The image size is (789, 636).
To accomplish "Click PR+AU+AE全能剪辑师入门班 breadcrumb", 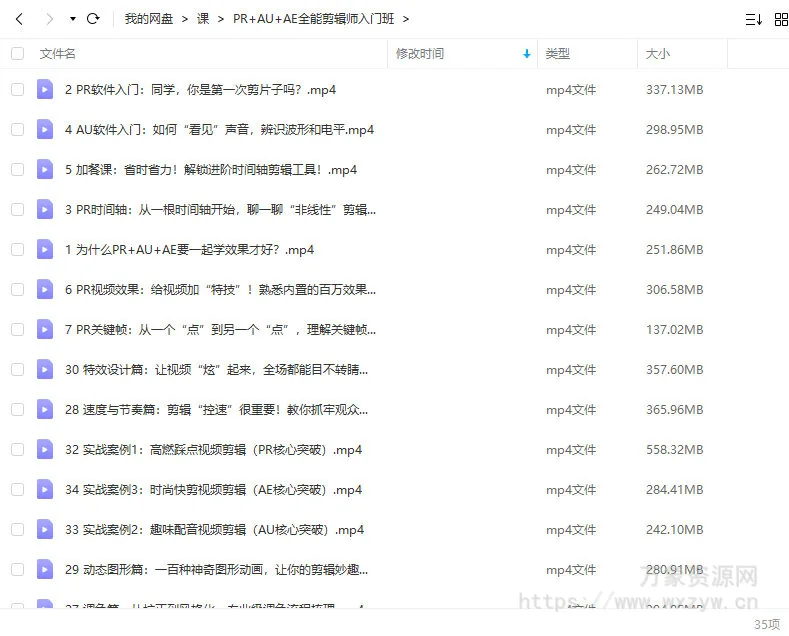I will pos(313,19).
